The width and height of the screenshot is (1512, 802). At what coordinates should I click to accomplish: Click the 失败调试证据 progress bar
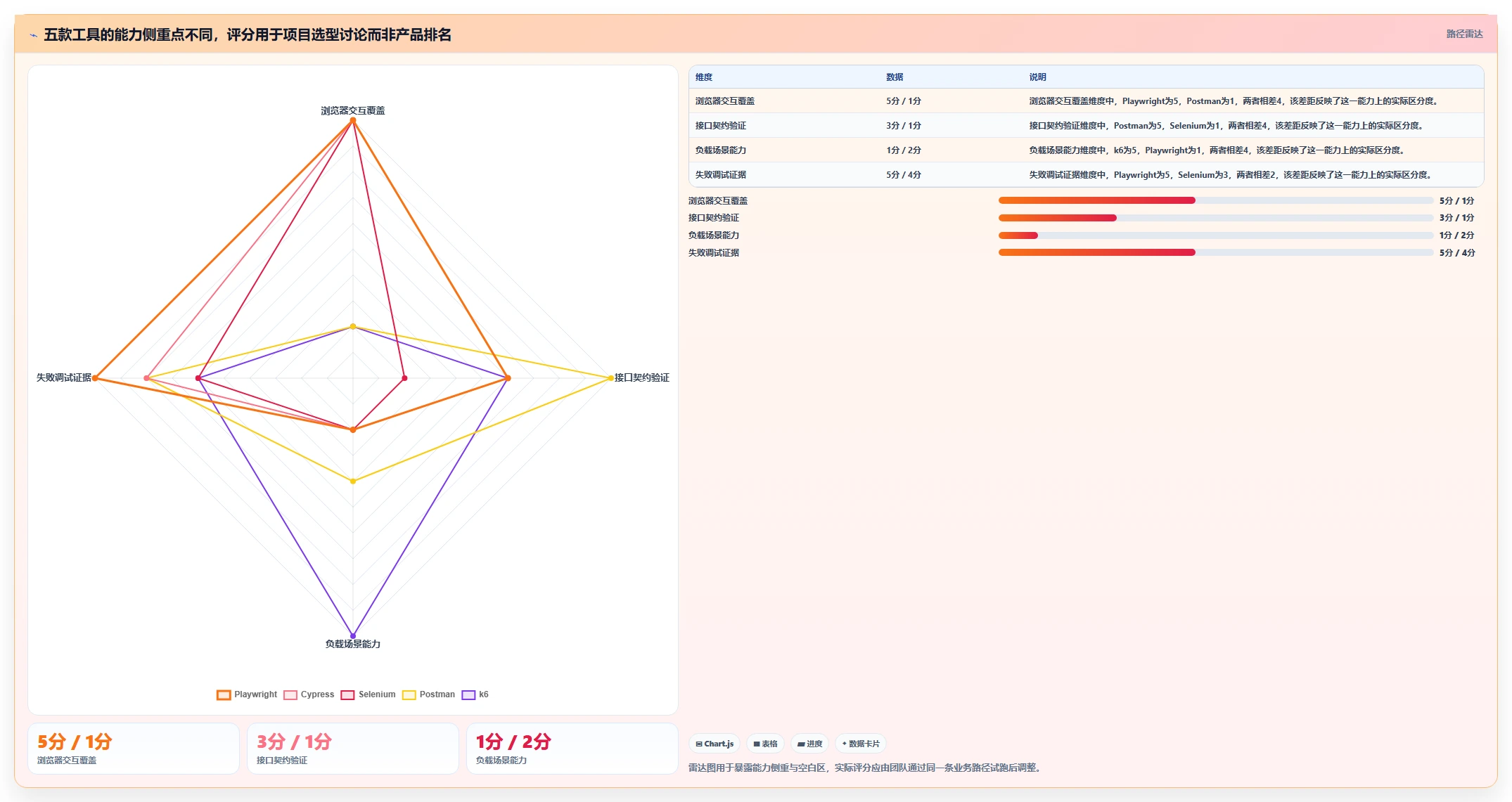tap(1215, 252)
